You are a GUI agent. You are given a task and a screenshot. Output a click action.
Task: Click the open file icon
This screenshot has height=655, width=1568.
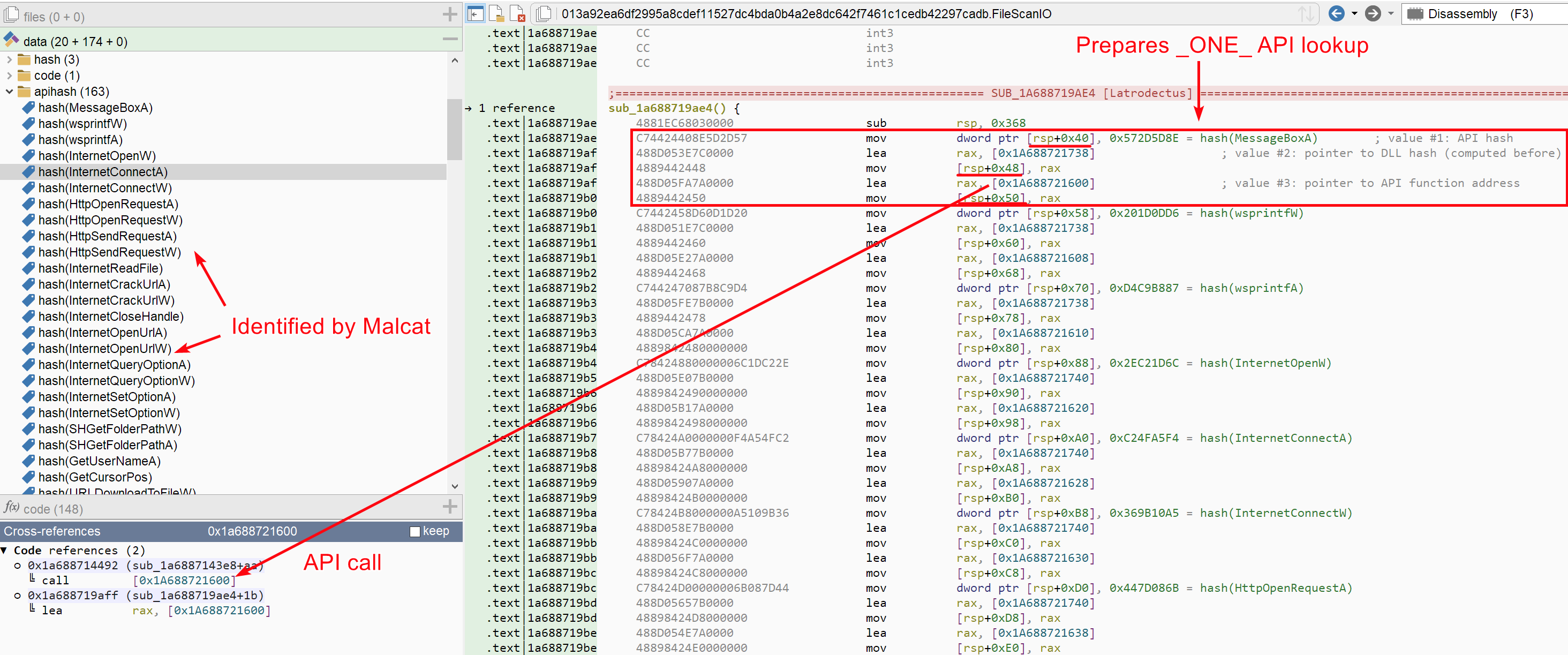click(x=496, y=13)
